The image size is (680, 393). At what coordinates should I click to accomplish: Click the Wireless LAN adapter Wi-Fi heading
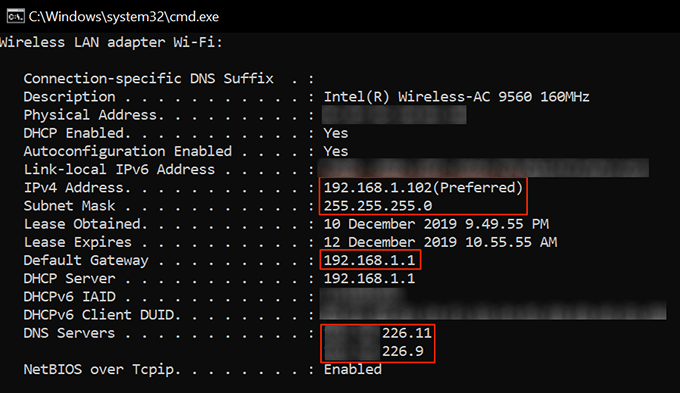click(111, 43)
